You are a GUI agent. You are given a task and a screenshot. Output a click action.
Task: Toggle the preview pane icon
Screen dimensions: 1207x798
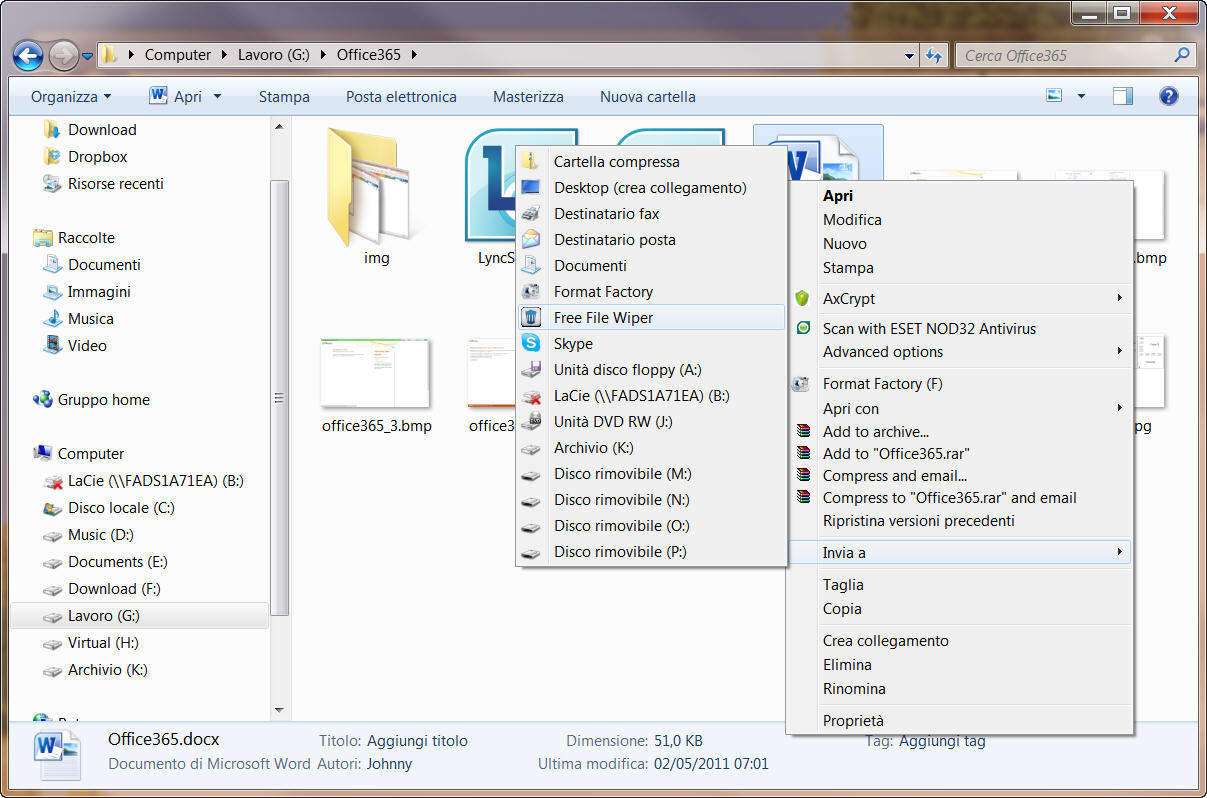point(1123,97)
